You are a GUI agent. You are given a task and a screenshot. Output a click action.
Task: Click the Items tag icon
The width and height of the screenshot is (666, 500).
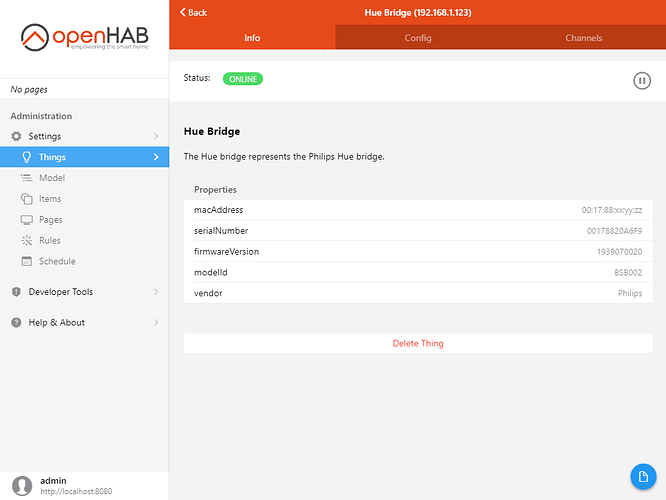click(27, 199)
